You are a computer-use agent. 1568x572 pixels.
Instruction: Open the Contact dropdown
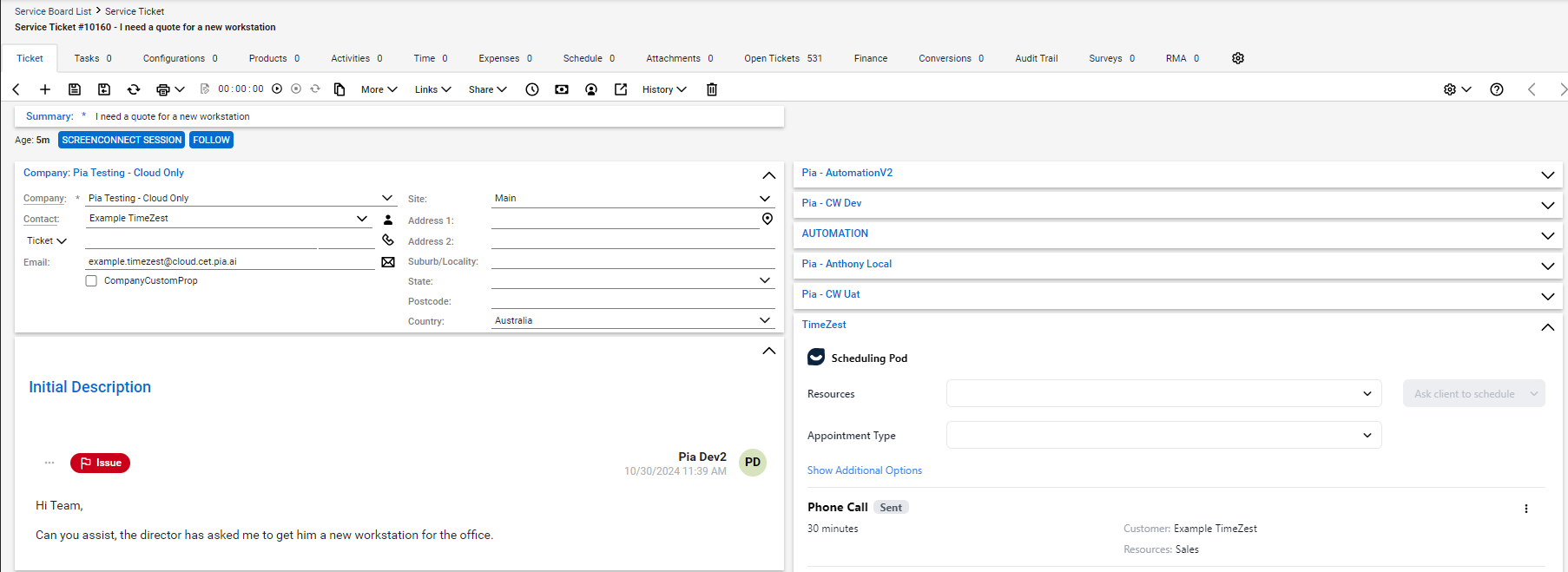(x=362, y=218)
